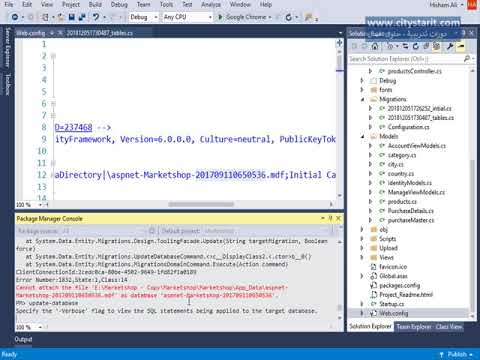Select purchaseMaster.cs in Models
The width and height of the screenshot is (480, 360).
pos(411,220)
